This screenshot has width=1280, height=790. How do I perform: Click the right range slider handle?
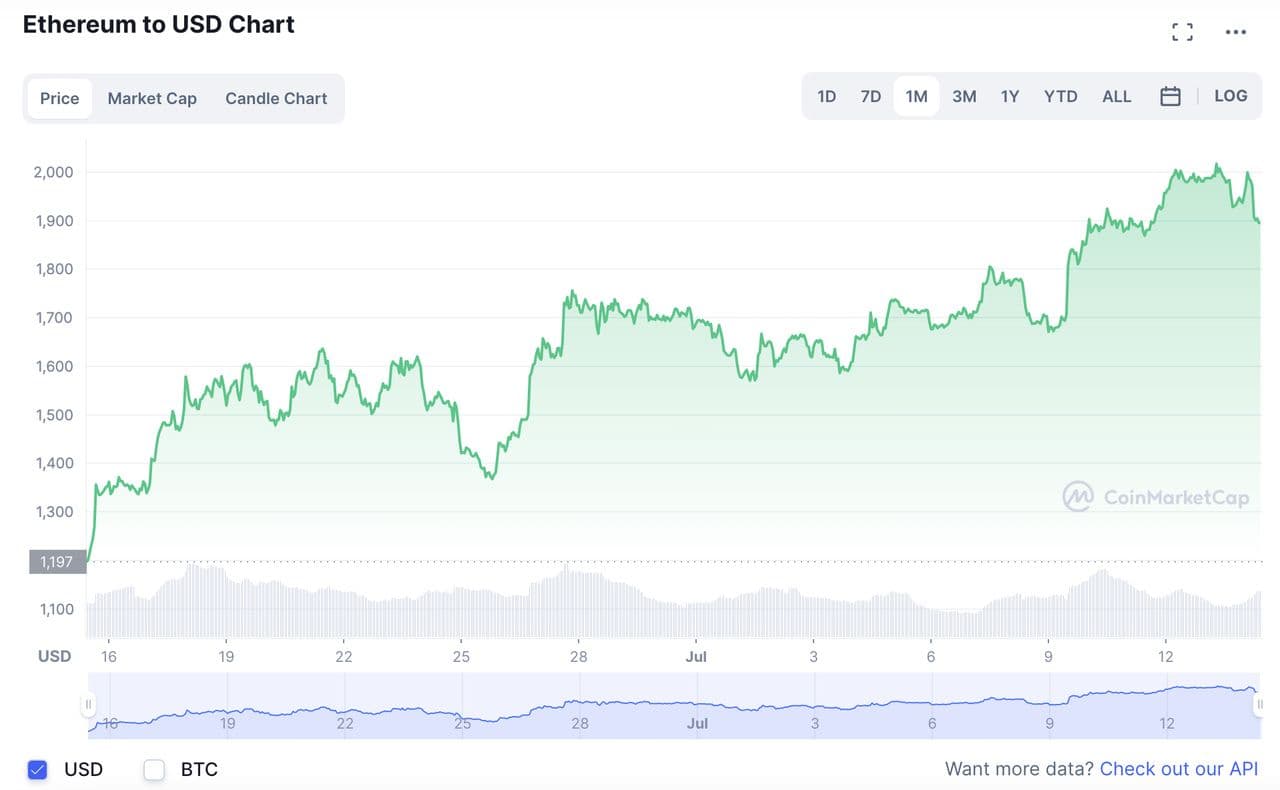1258,705
